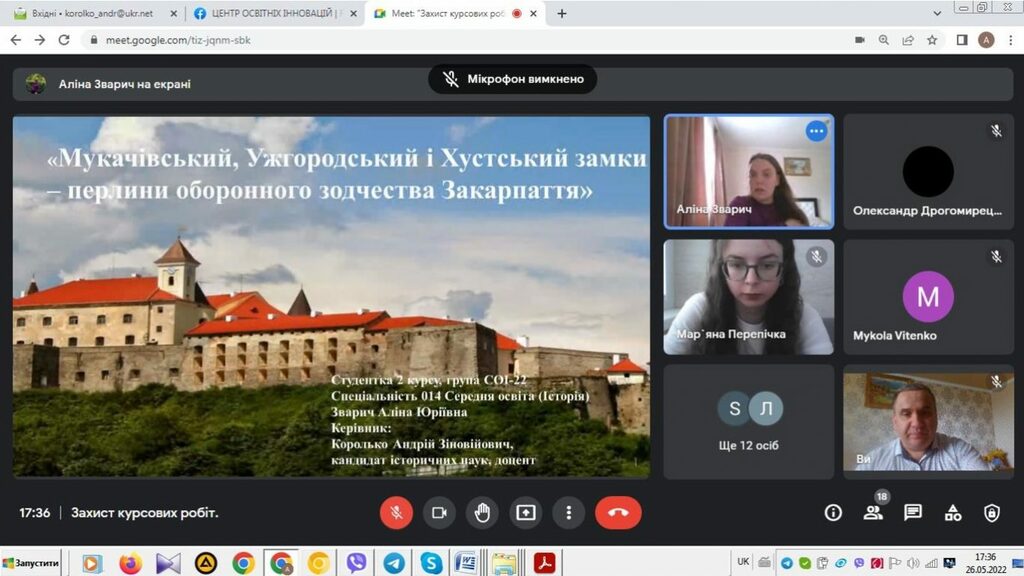Open the Activities panel

(x=953, y=513)
